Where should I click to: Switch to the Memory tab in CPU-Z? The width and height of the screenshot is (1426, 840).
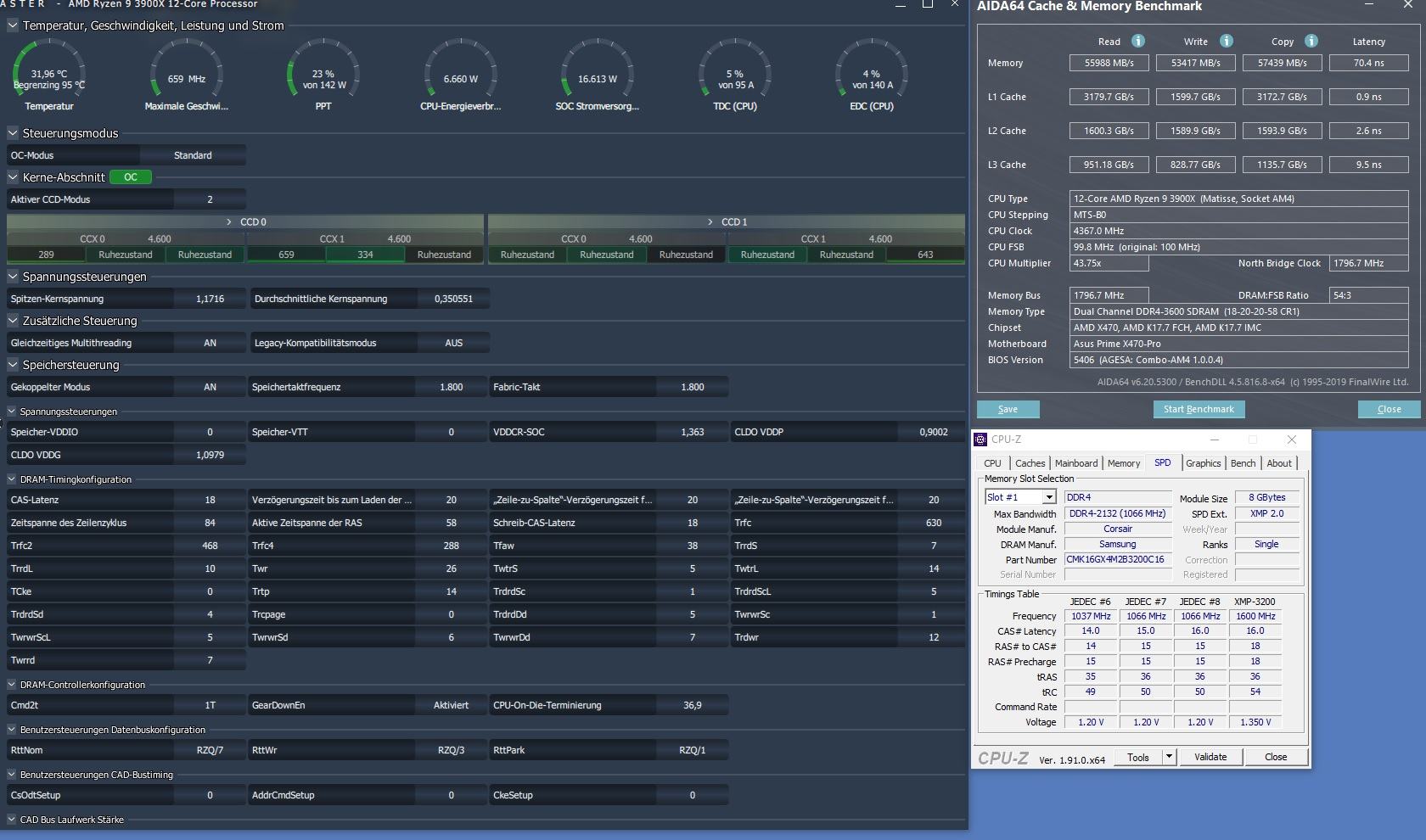[1124, 463]
